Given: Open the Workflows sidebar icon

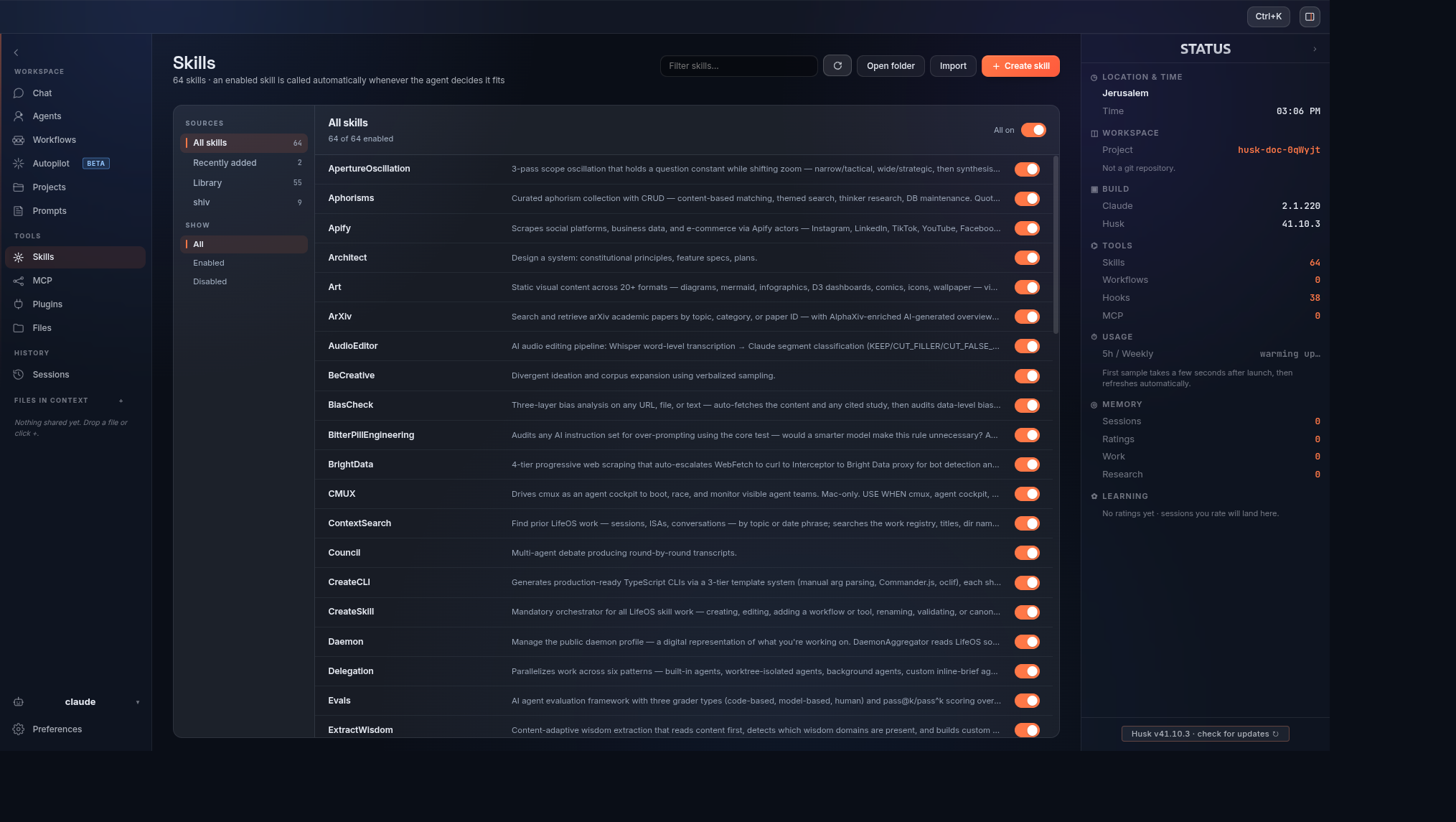Looking at the screenshot, I should (x=19, y=140).
